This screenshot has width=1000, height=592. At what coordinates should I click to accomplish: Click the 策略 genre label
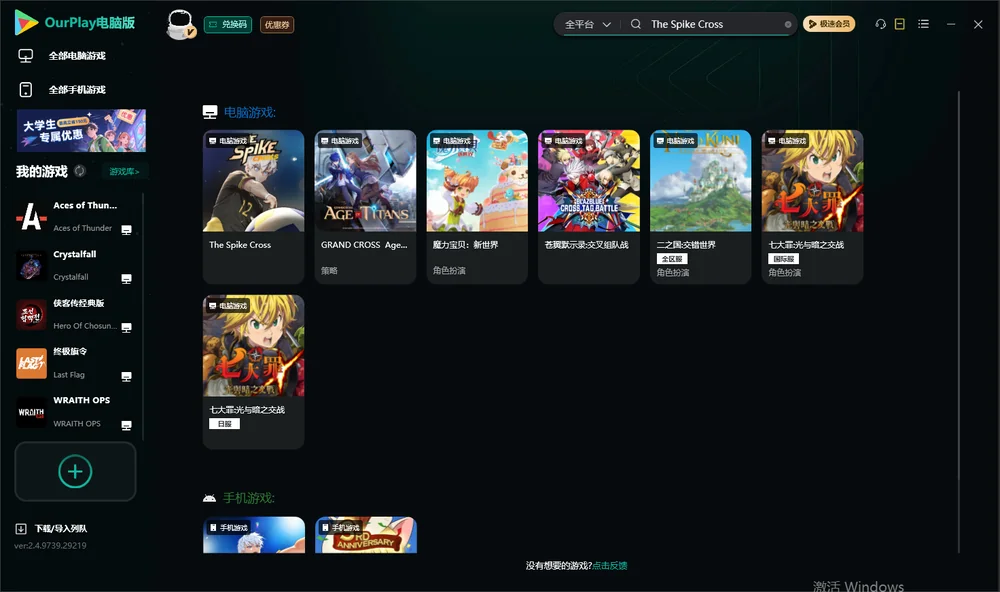(x=329, y=270)
